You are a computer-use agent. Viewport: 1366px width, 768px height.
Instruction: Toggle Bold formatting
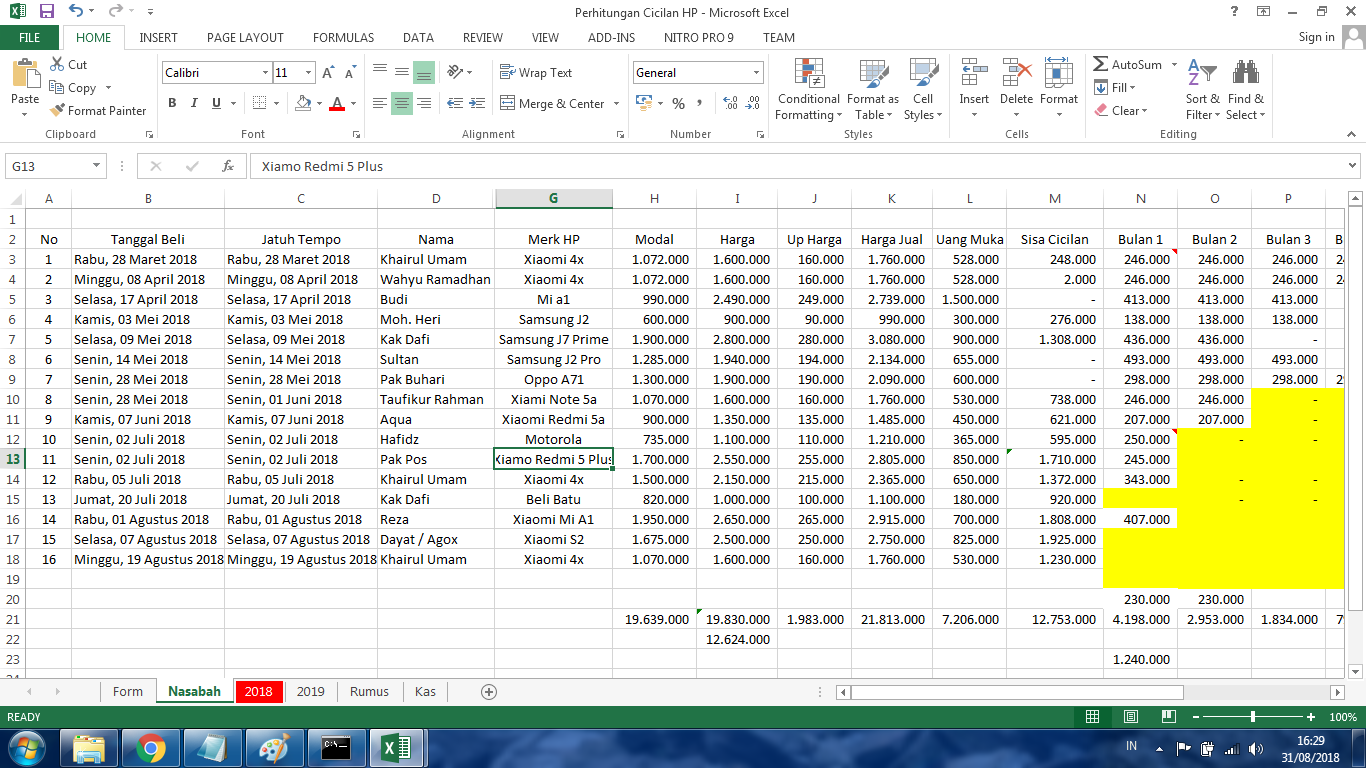(x=172, y=103)
